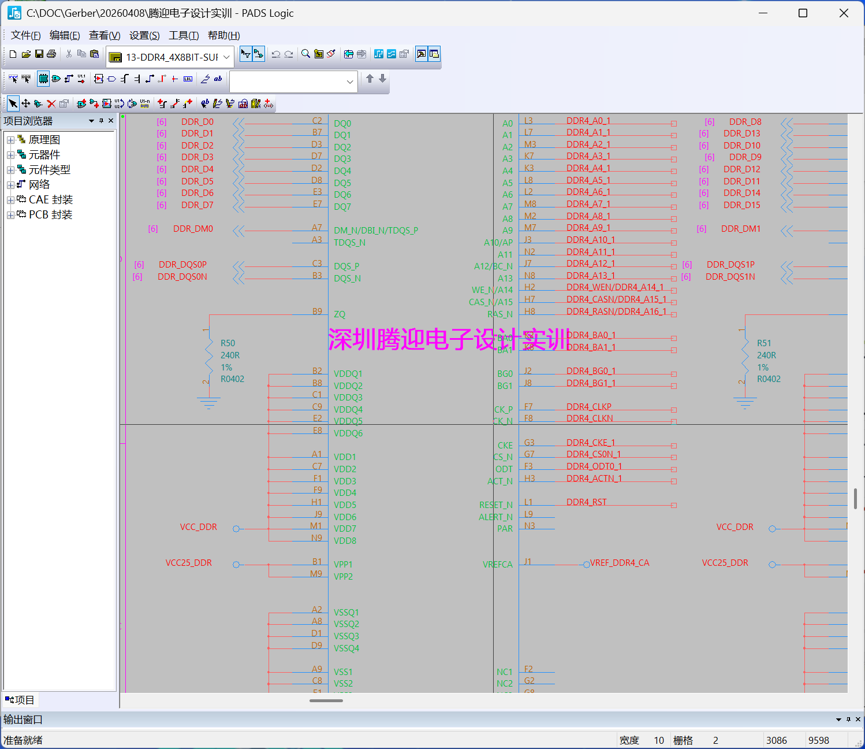The image size is (865, 749).
Task: Click the up arrow beside the filter box
Action: 370,79
